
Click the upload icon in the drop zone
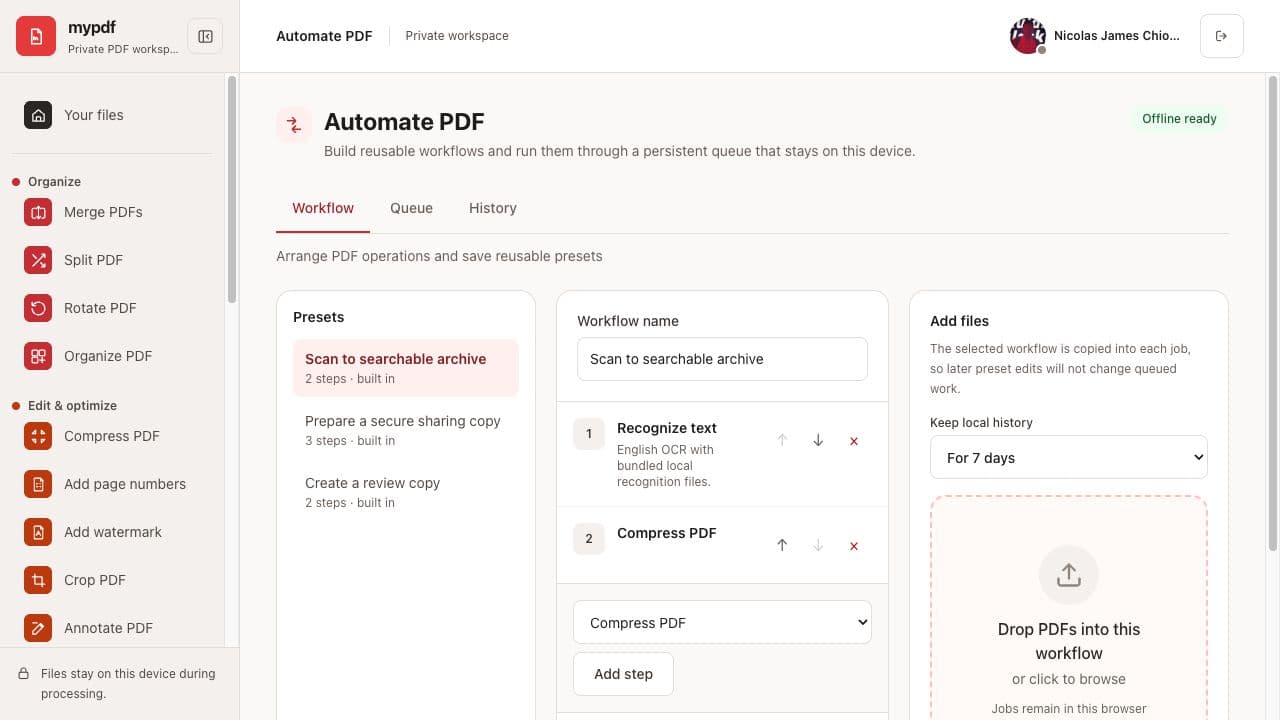[1069, 575]
